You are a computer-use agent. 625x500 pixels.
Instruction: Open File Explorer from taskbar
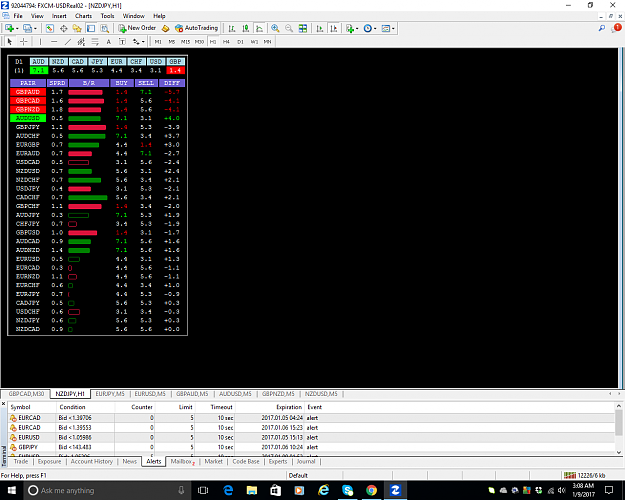tap(252, 490)
